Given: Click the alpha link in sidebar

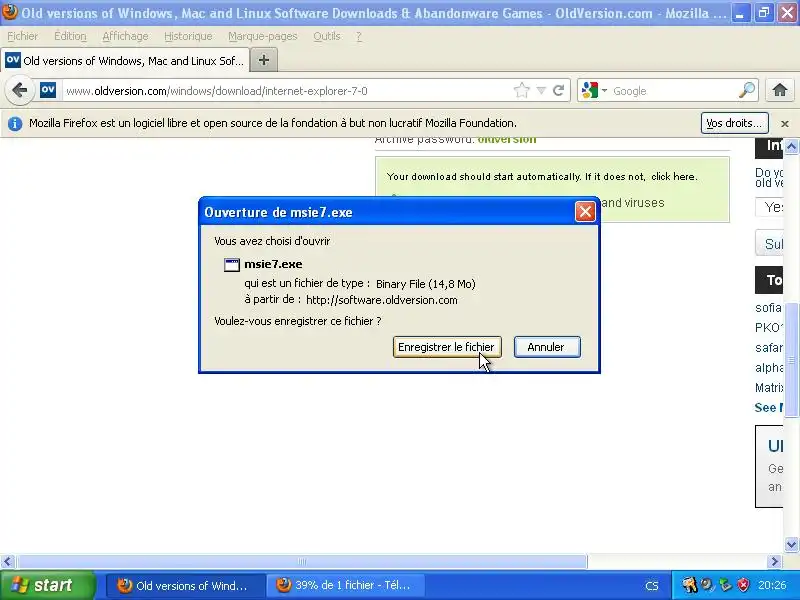Looking at the screenshot, I should tap(769, 367).
